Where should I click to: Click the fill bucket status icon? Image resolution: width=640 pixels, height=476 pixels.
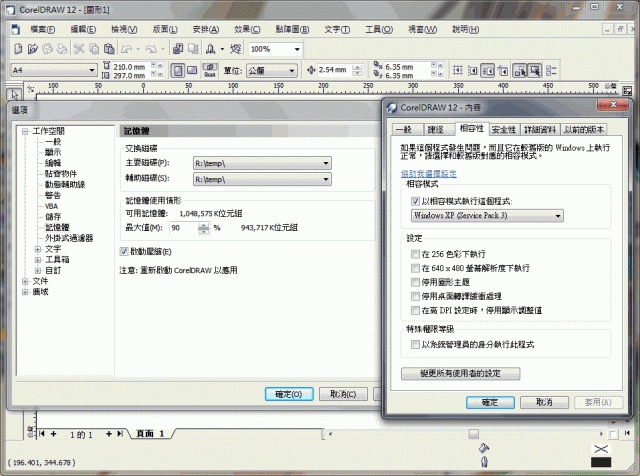pyautogui.click(x=484, y=448)
